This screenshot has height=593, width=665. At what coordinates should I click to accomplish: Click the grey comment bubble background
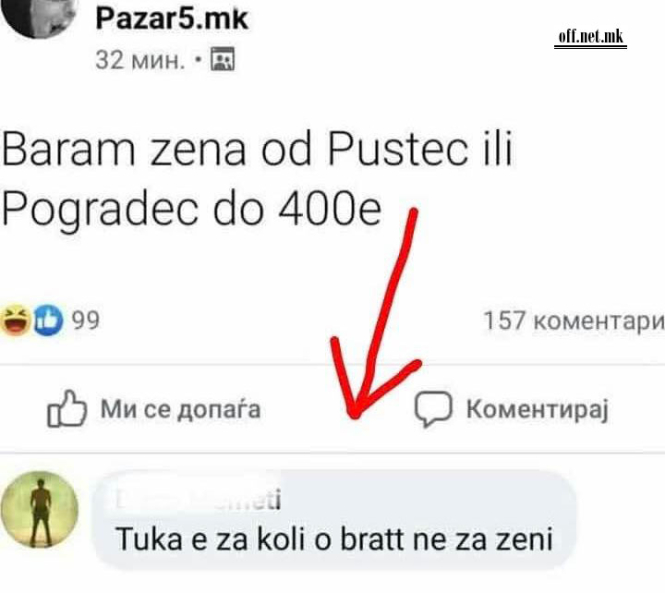[x=334, y=520]
